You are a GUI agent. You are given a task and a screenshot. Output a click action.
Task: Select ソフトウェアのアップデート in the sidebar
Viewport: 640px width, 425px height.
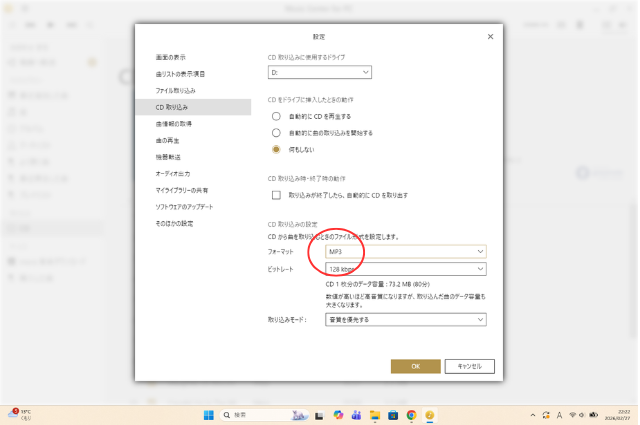pos(184,206)
